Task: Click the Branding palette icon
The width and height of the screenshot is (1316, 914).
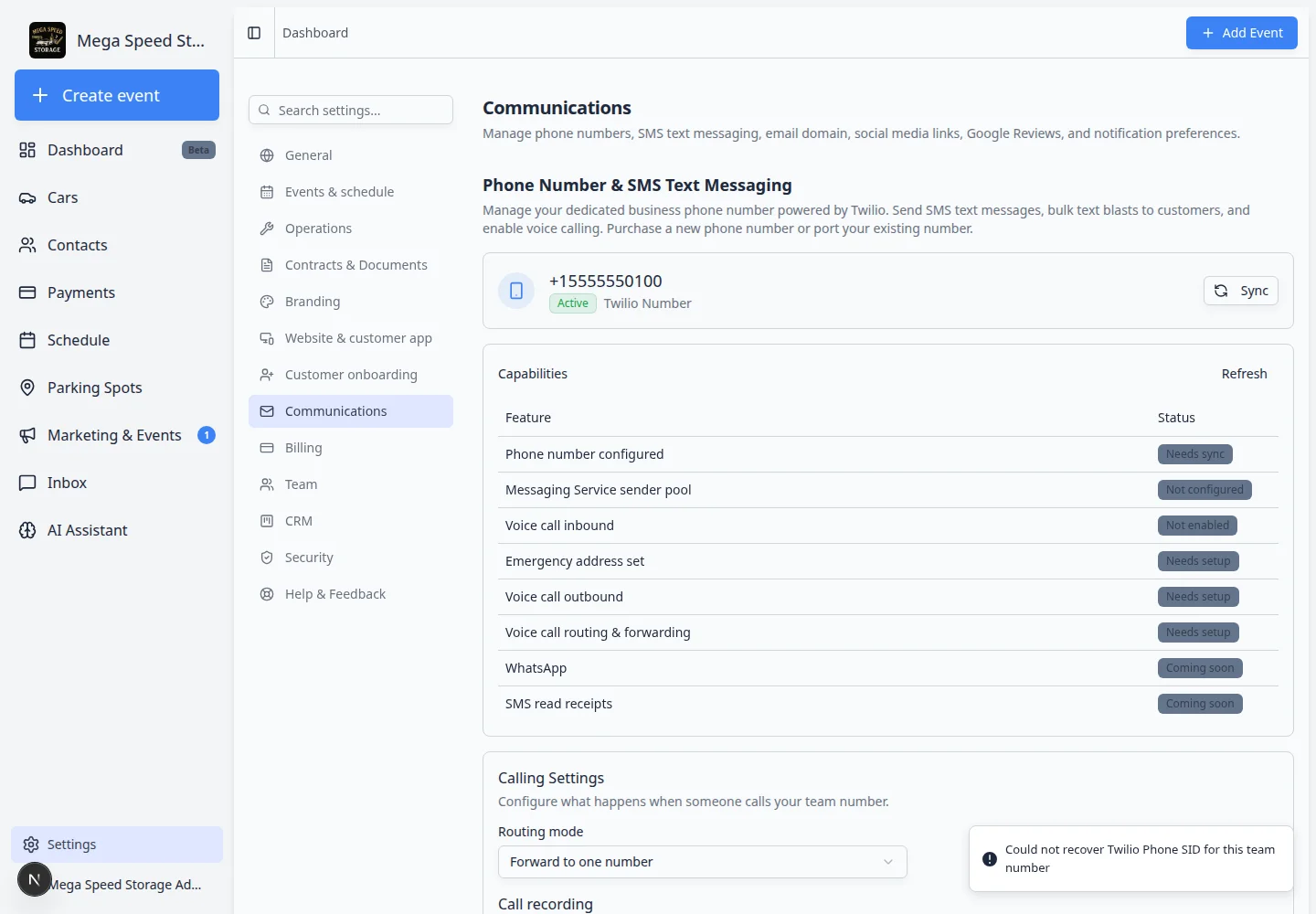Action: click(267, 302)
